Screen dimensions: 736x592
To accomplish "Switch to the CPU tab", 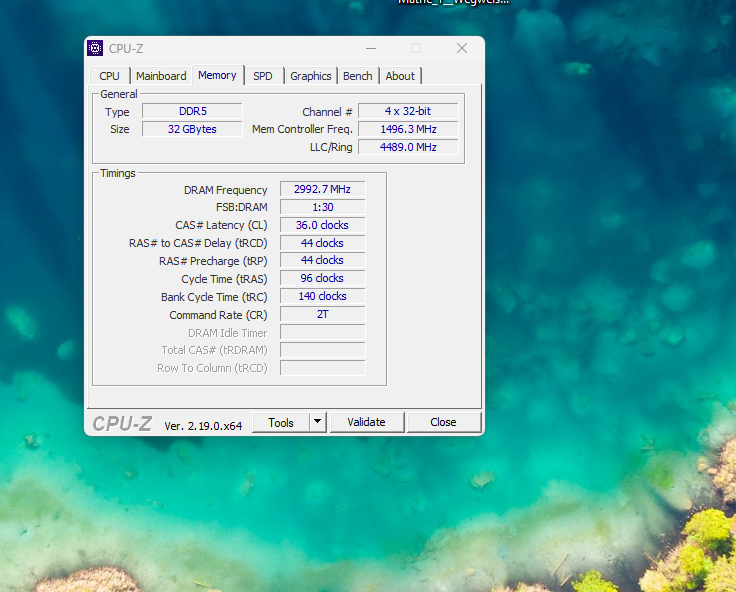I will (x=109, y=76).
